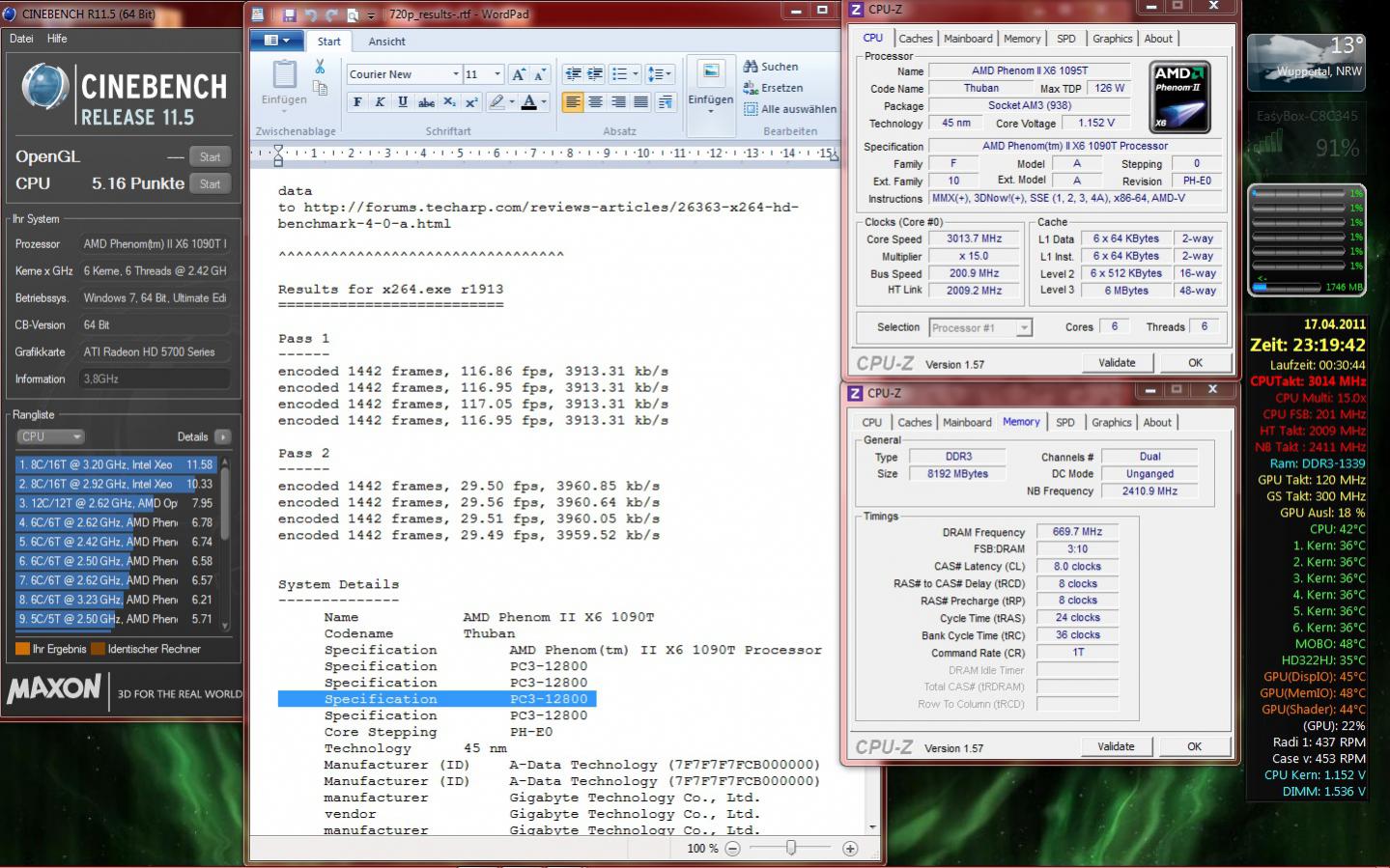Click the strikethrough formatting icon
This screenshot has width=1390, height=868.
(426, 102)
